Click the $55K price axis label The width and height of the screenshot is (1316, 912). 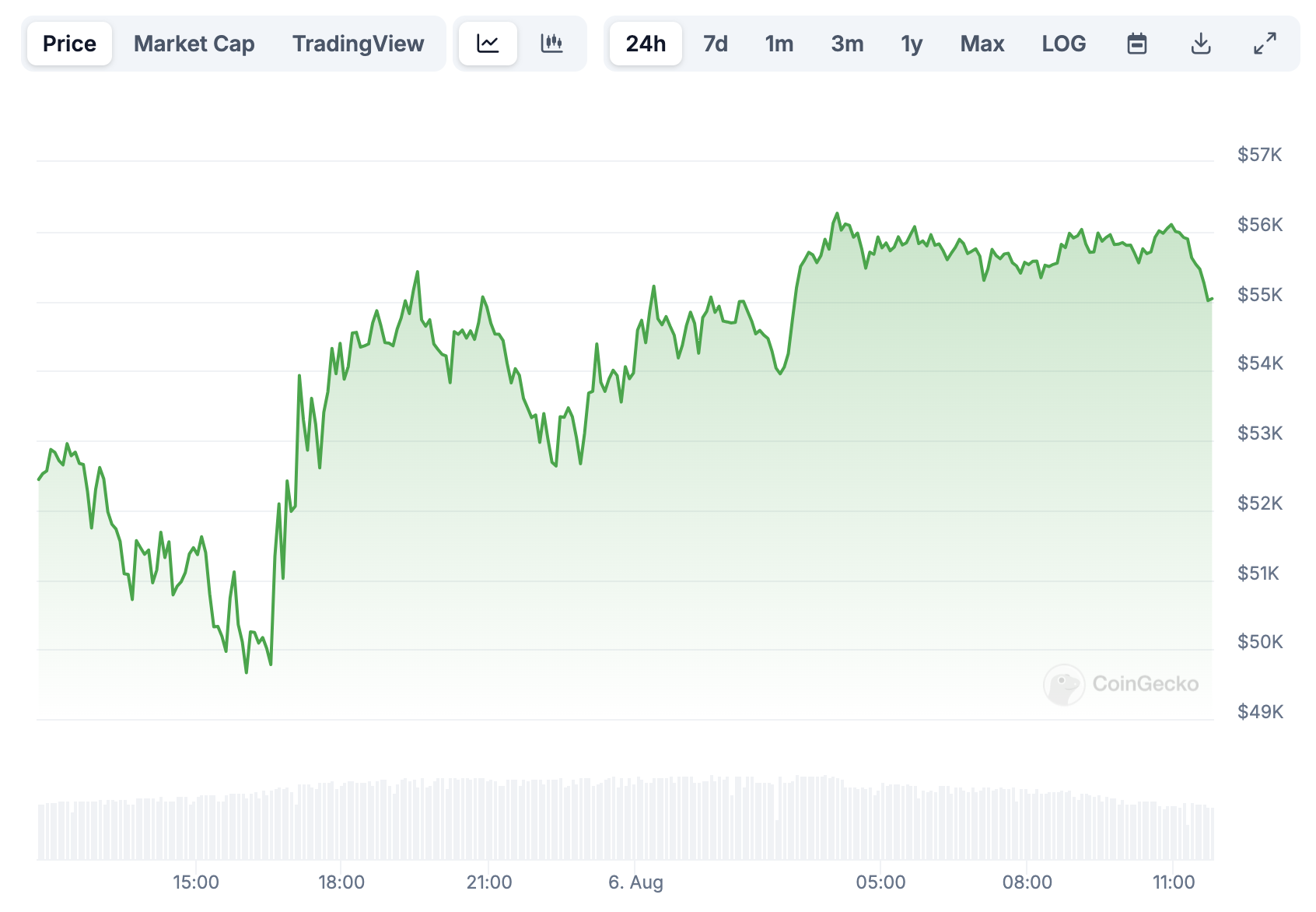(x=1259, y=295)
